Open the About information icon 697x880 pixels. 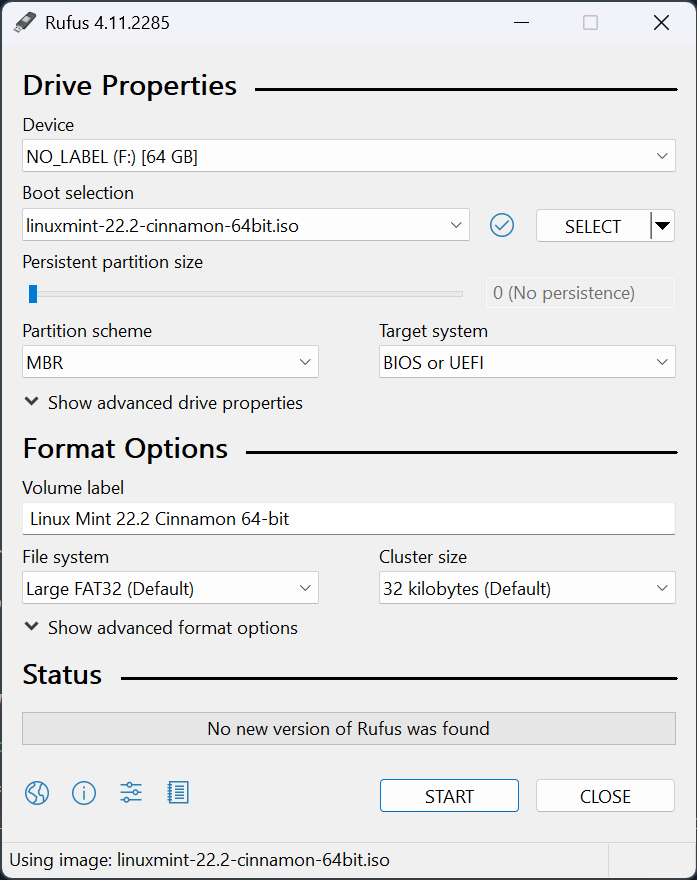point(84,794)
